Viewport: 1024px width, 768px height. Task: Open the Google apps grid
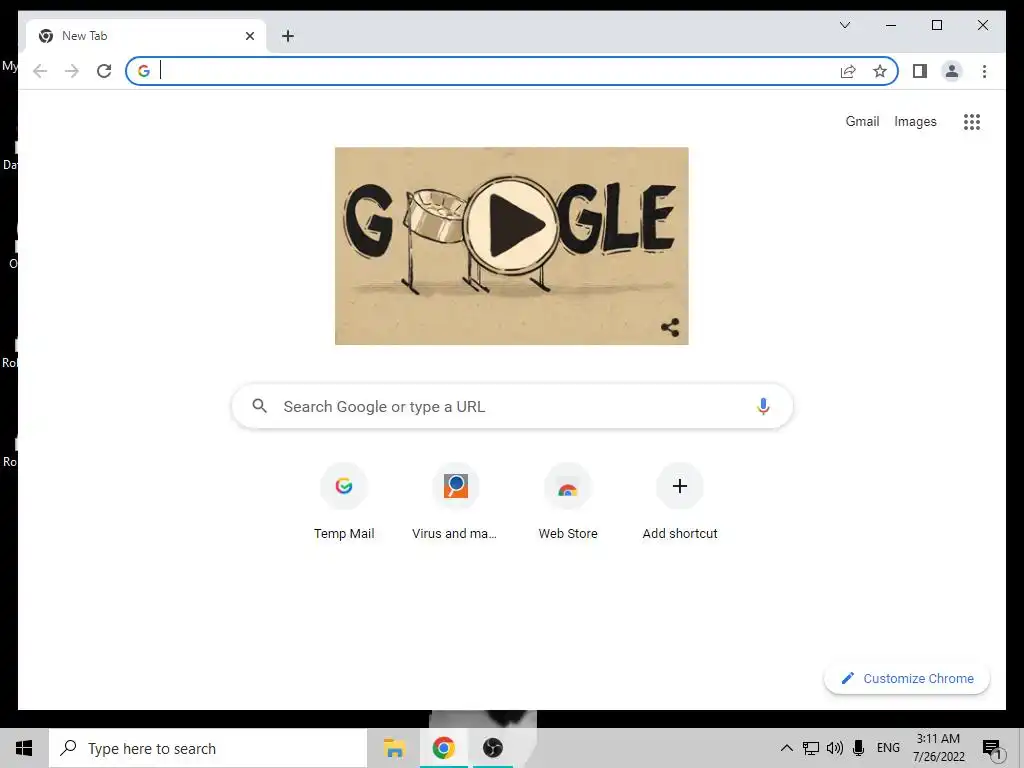[972, 121]
